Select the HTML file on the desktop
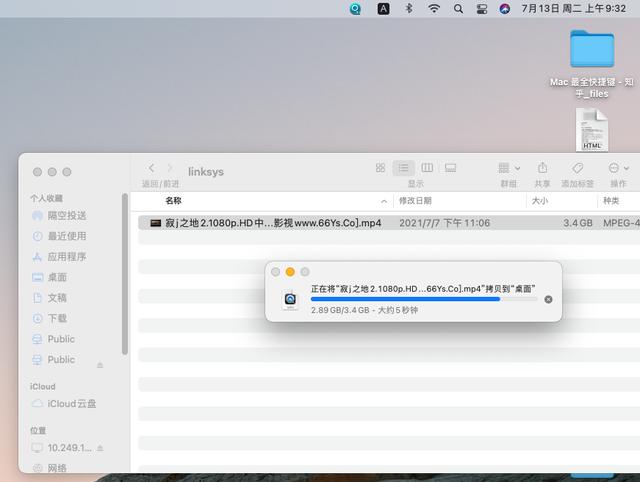This screenshot has height=482, width=640. [592, 130]
